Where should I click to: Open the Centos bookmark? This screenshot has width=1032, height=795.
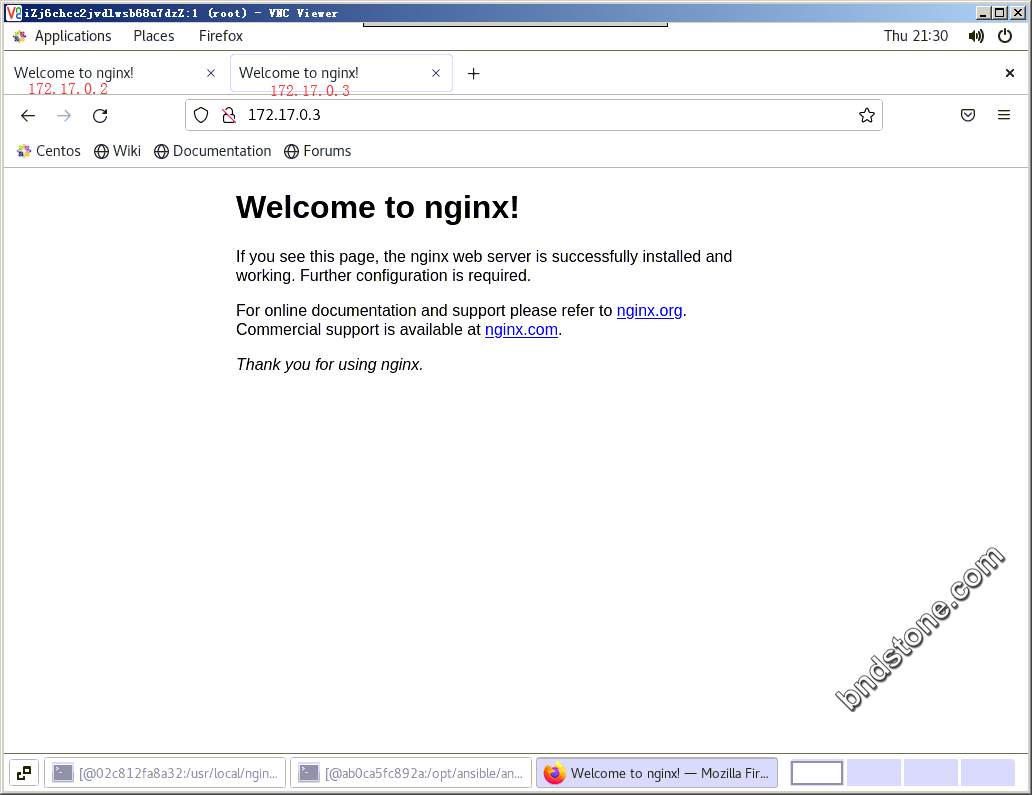(x=49, y=151)
